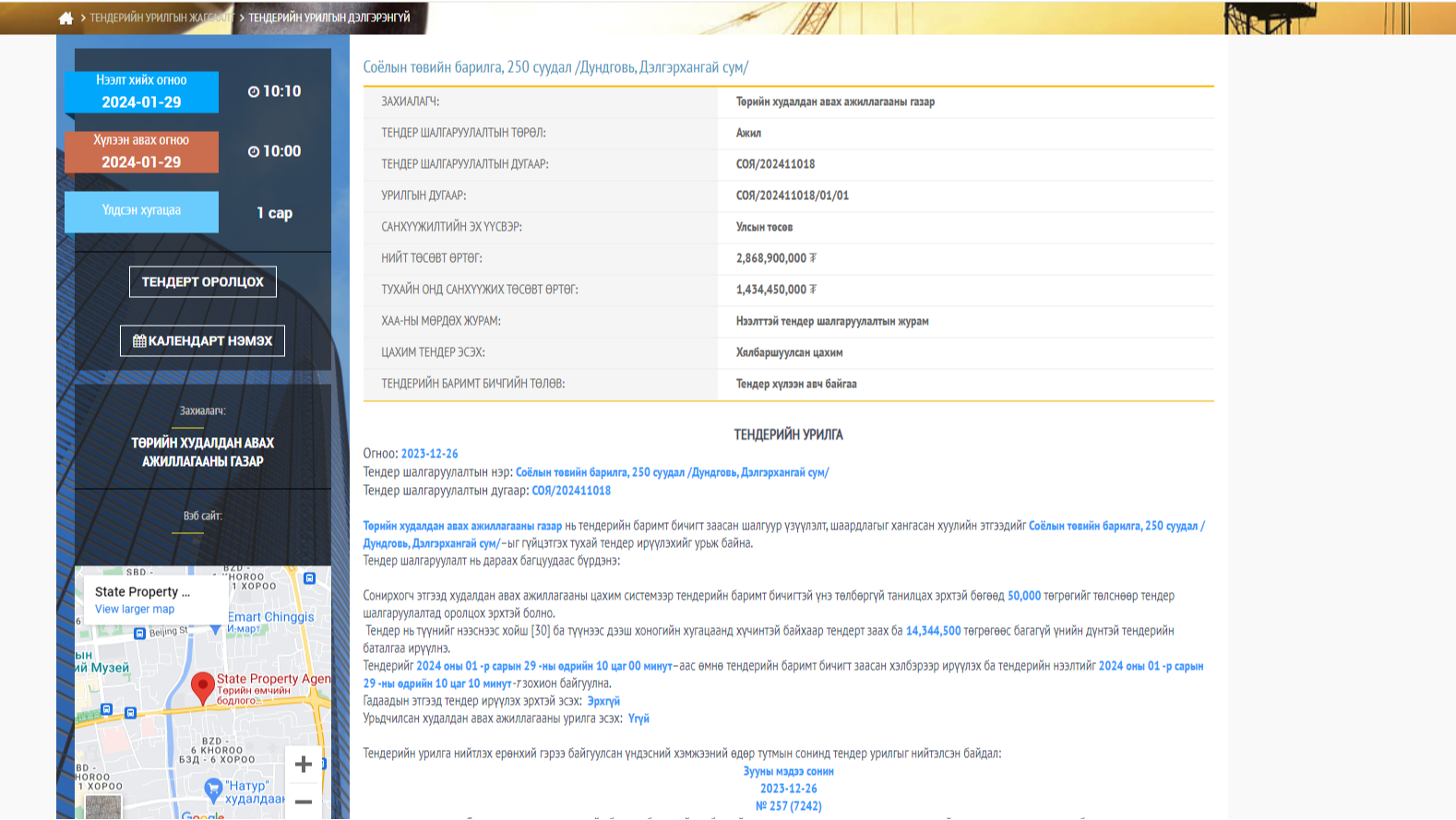
Task: Click the Натур shopping cart marker on map
Action: [x=213, y=789]
